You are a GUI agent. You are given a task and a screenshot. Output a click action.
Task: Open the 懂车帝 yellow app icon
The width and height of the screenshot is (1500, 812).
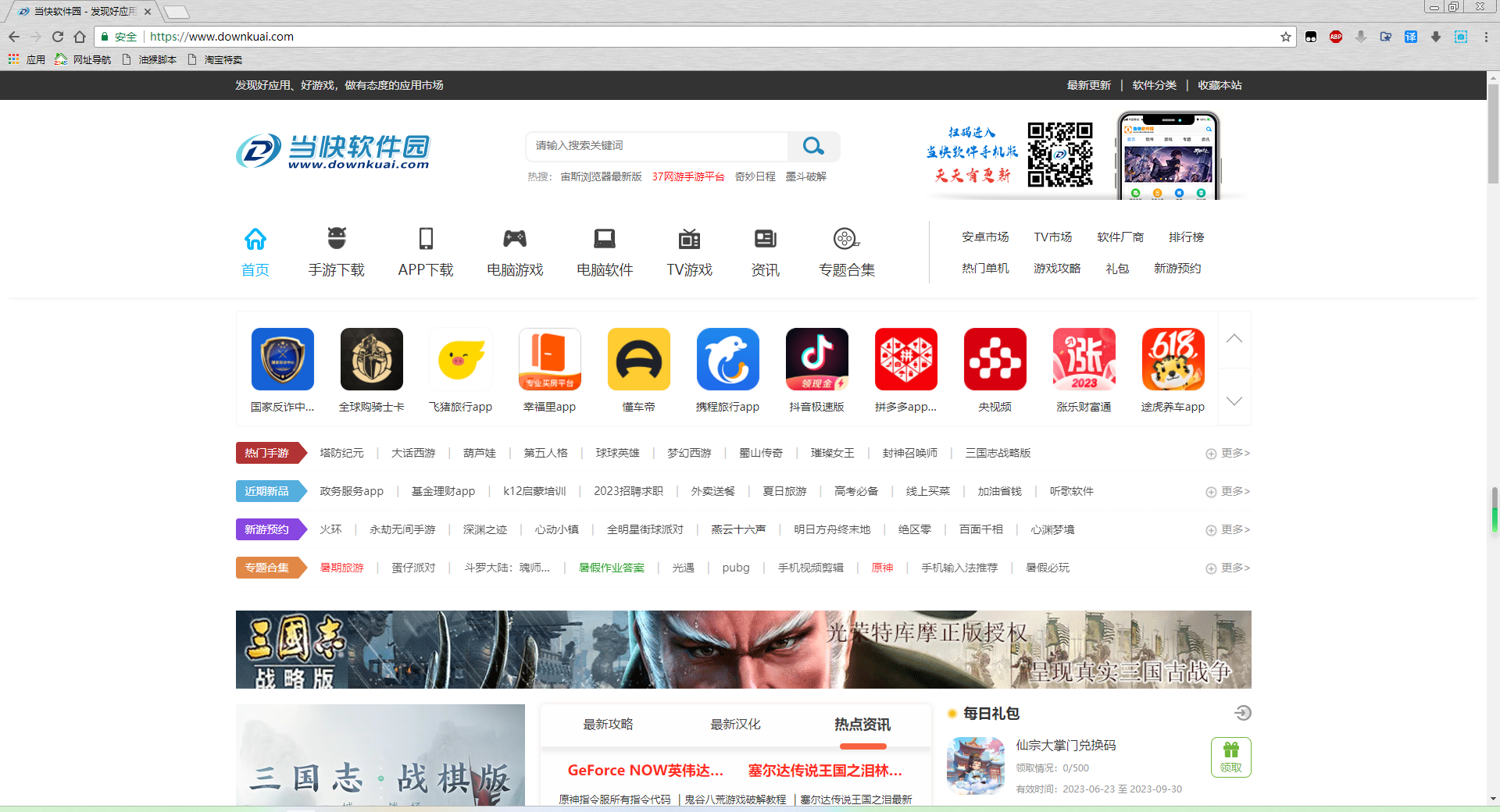pyautogui.click(x=638, y=359)
